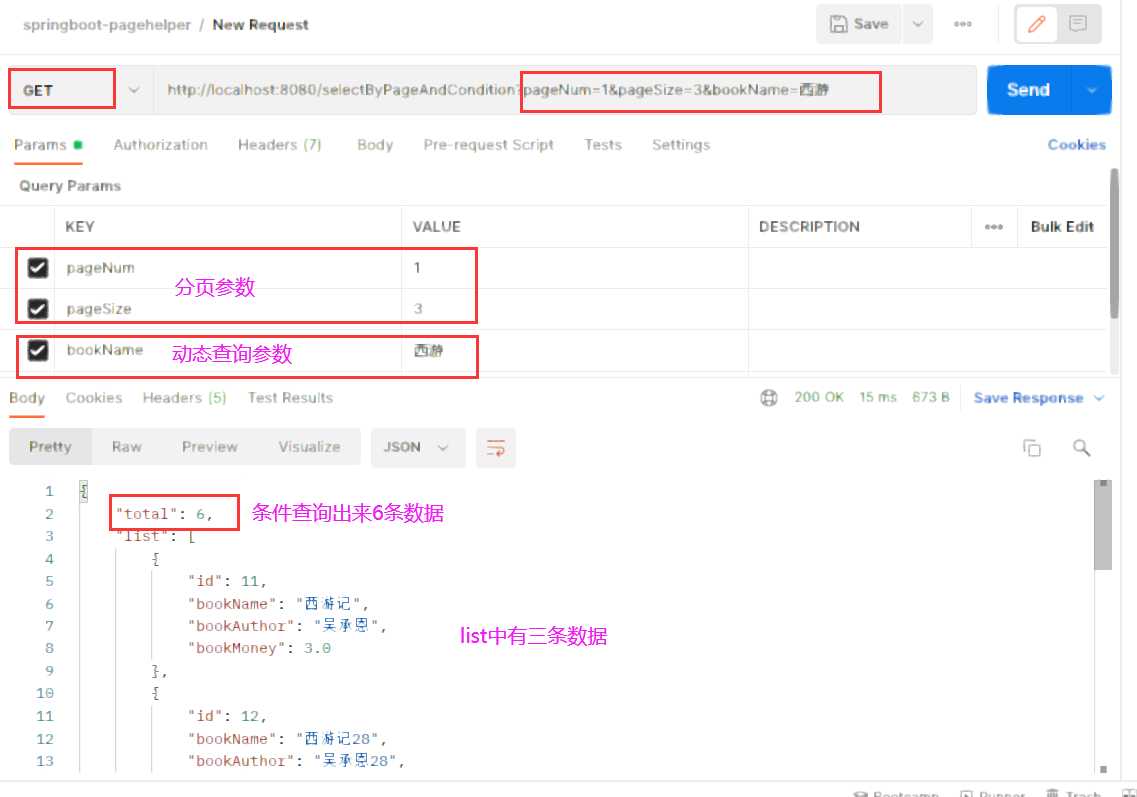Screen dimensions: 1137x797
Task: Open the Save options dropdown arrow
Action: [917, 24]
